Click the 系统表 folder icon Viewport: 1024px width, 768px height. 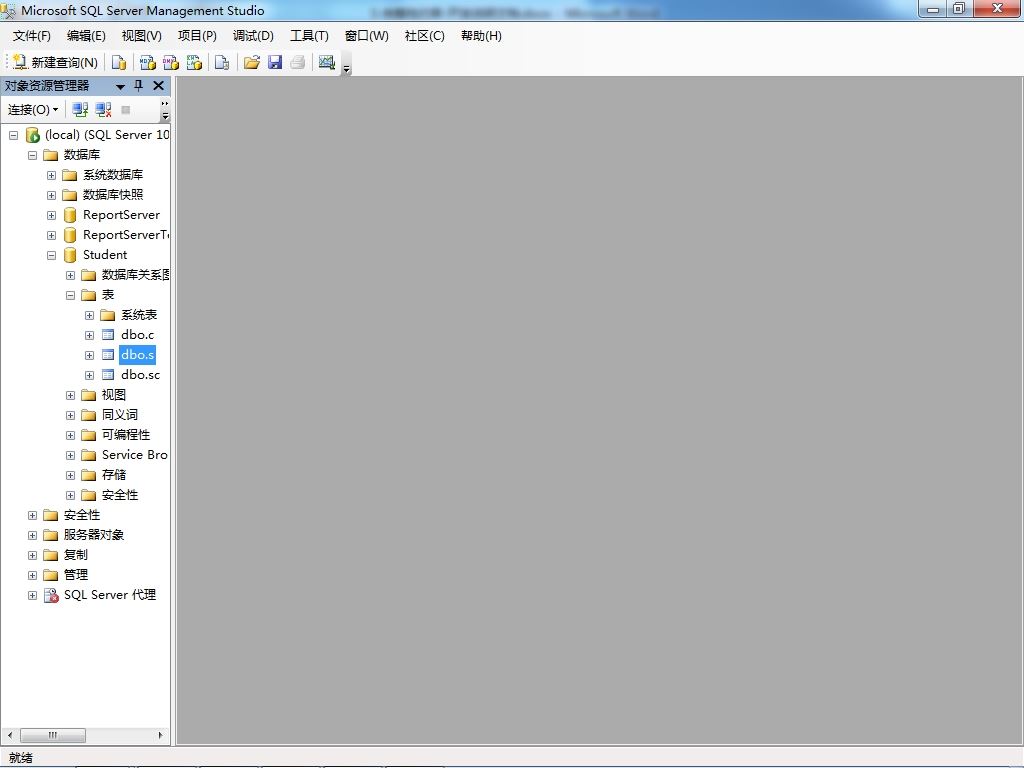pyautogui.click(x=108, y=315)
